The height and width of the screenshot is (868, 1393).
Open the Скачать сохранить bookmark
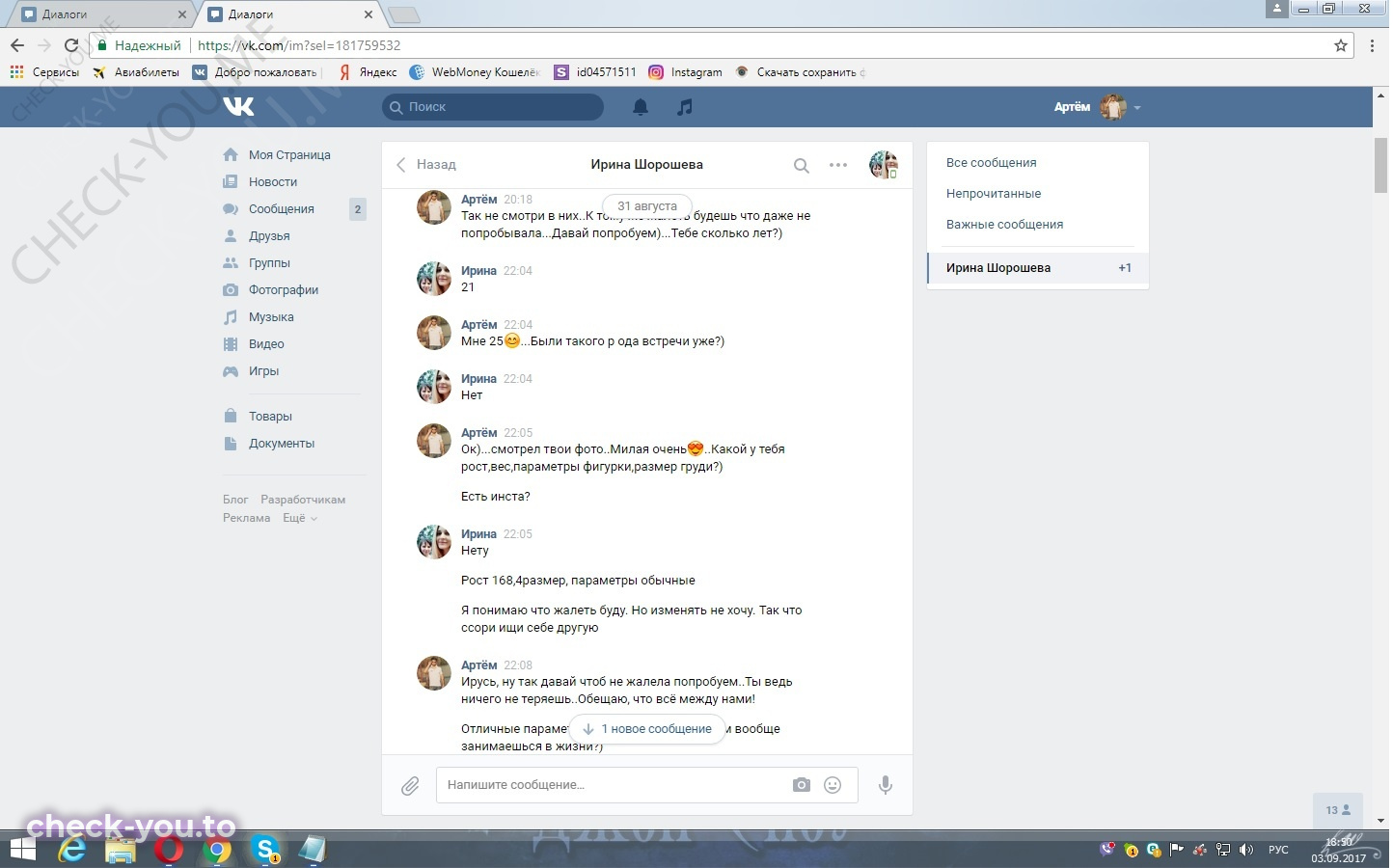click(x=800, y=72)
